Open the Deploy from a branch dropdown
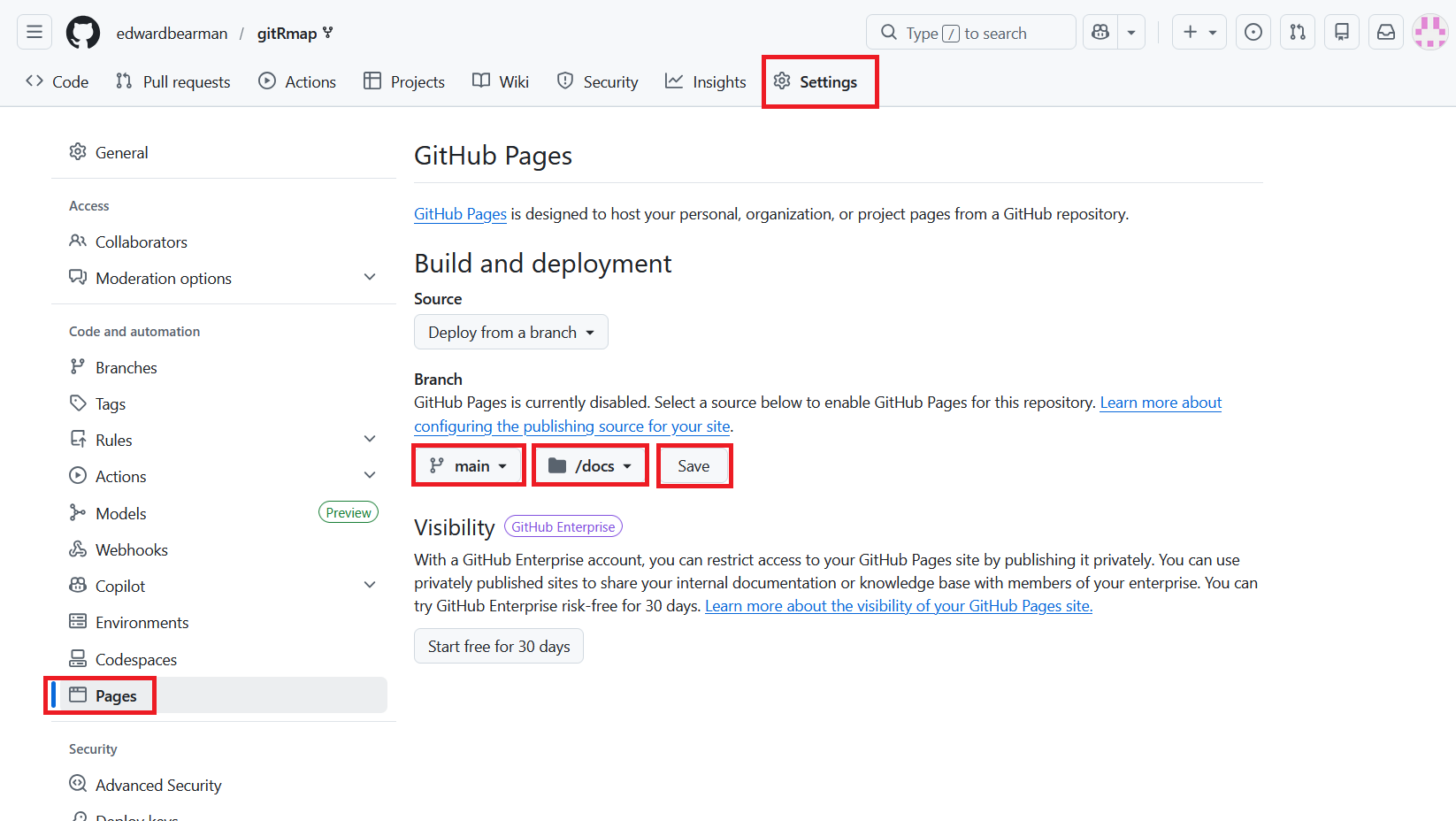Screen dimensions: 1456x821 tap(510, 333)
